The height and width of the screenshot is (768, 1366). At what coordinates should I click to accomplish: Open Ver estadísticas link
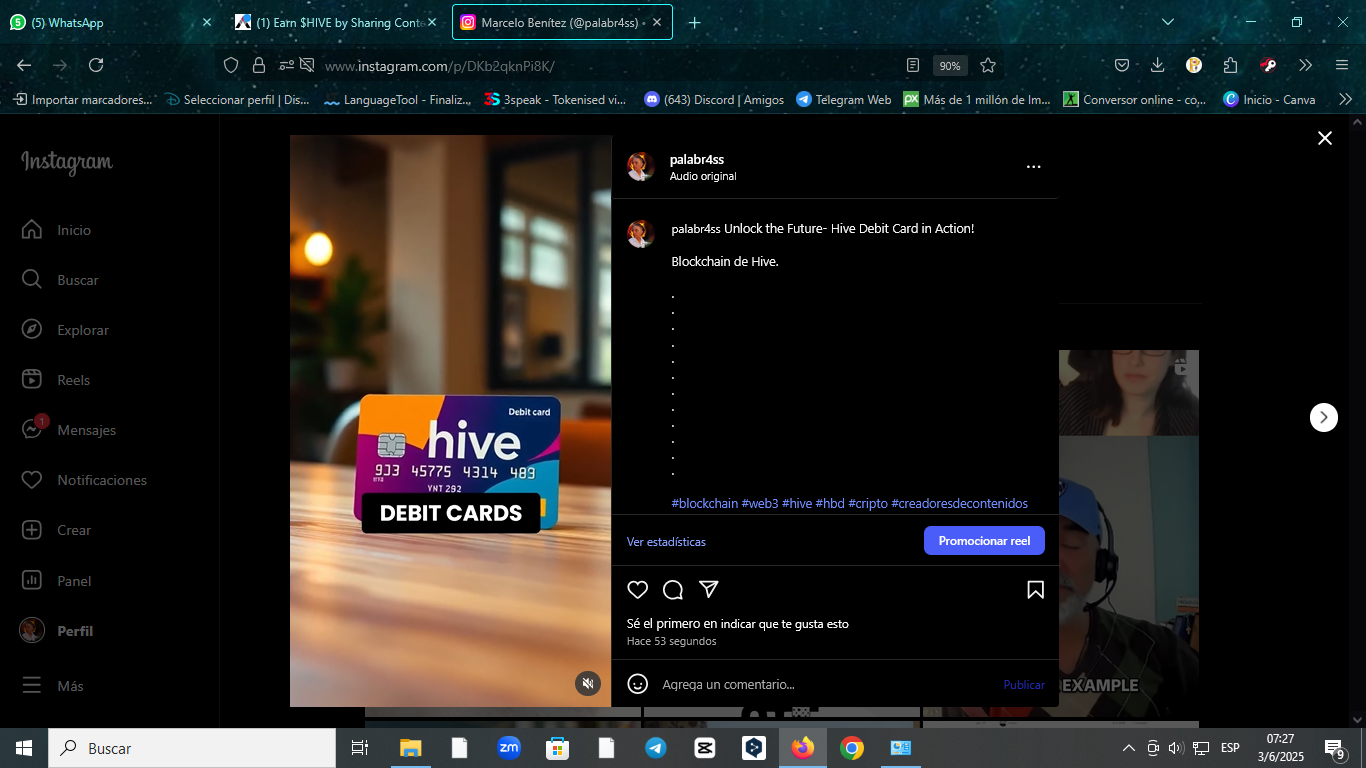(666, 542)
